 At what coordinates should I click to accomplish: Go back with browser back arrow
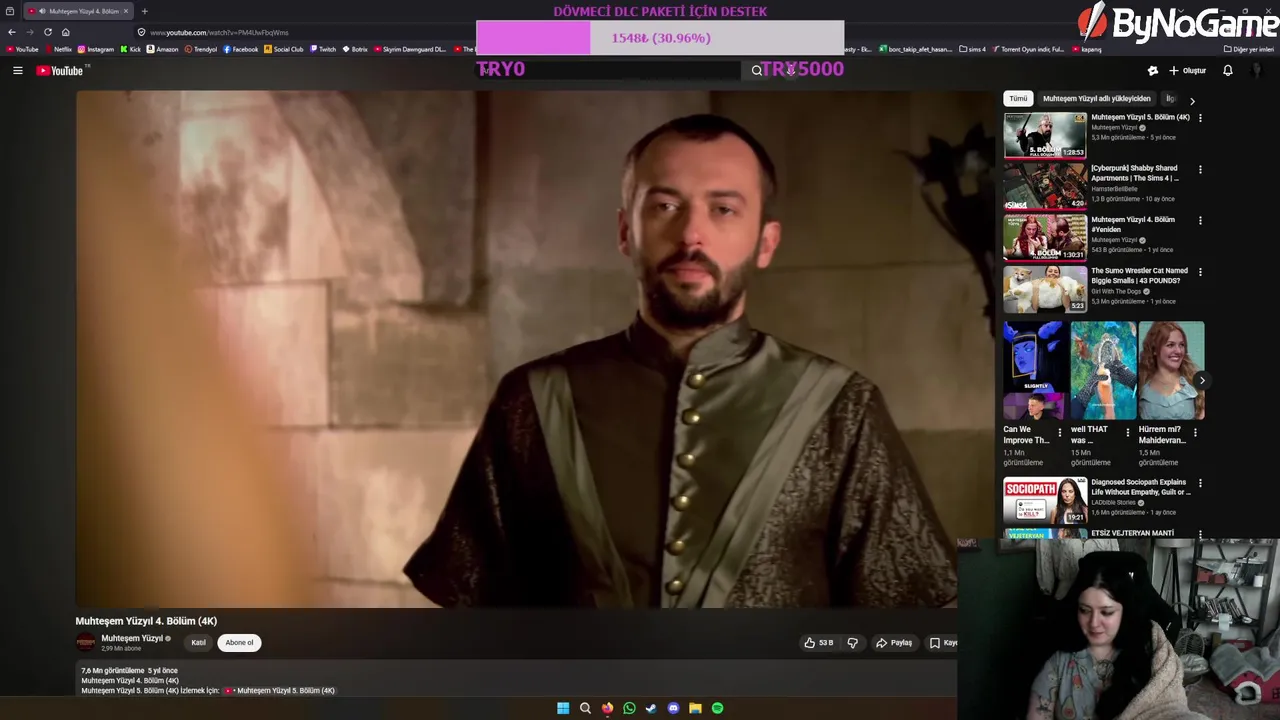[x=11, y=32]
